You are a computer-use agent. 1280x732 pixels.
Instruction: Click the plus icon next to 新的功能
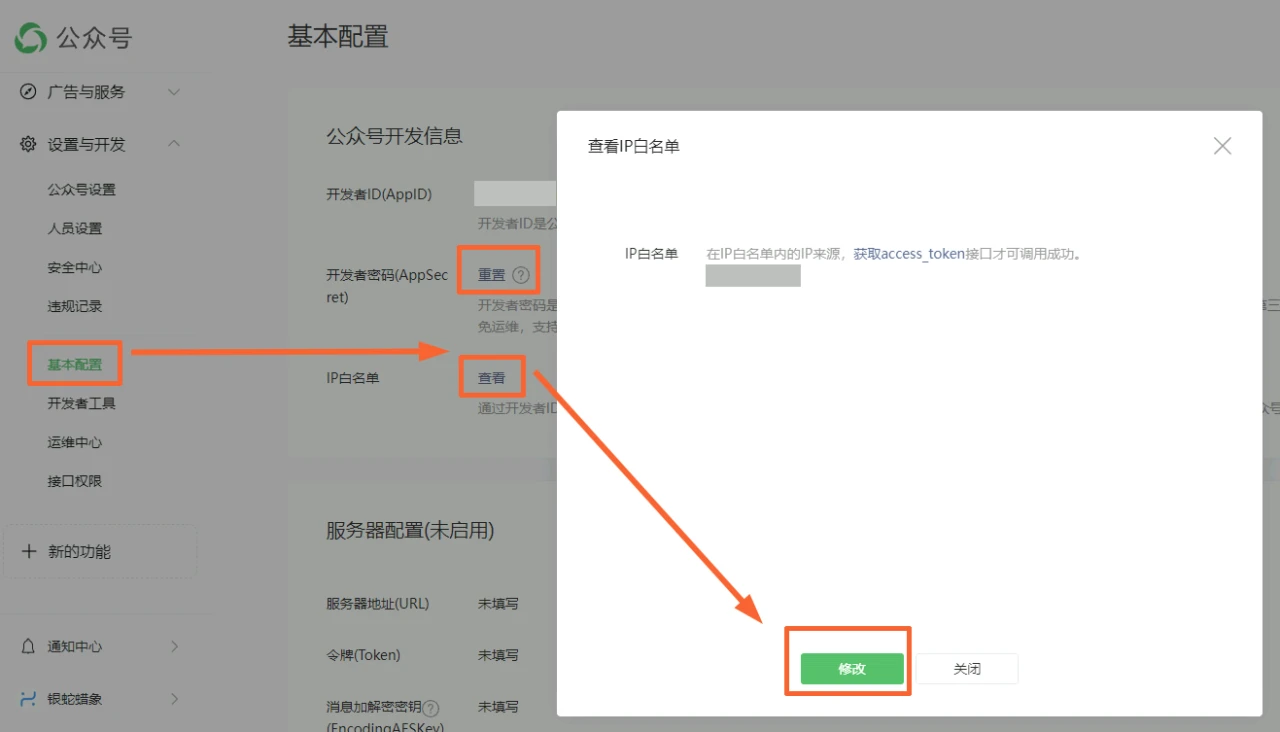point(28,550)
